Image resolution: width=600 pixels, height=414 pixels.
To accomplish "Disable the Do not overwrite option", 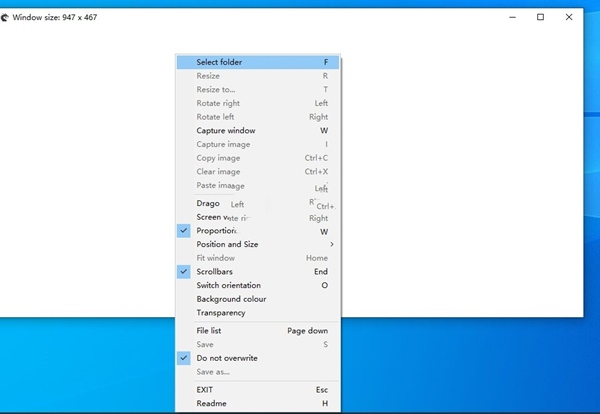I will 226,358.
